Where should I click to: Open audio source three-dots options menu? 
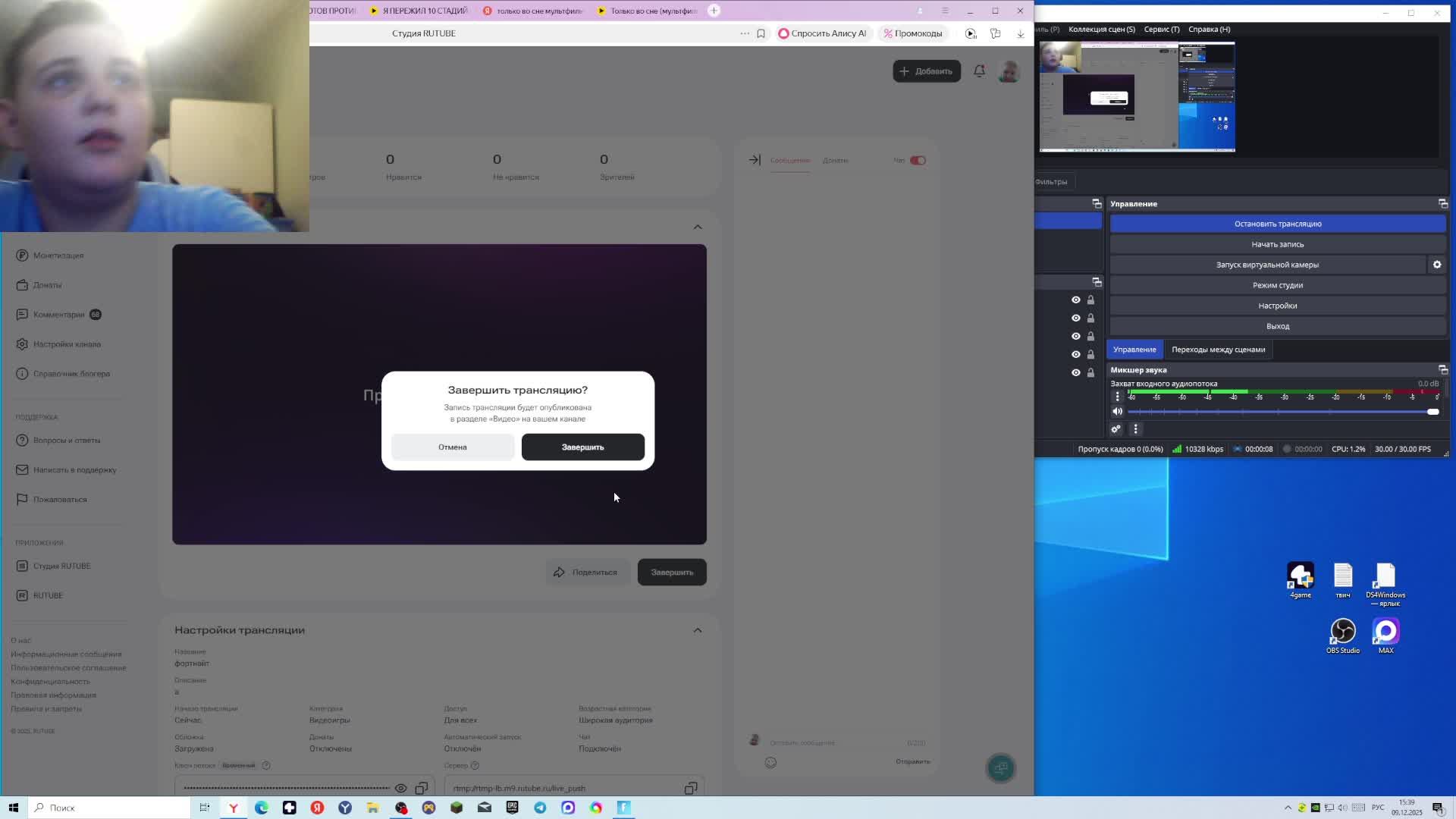1117,397
